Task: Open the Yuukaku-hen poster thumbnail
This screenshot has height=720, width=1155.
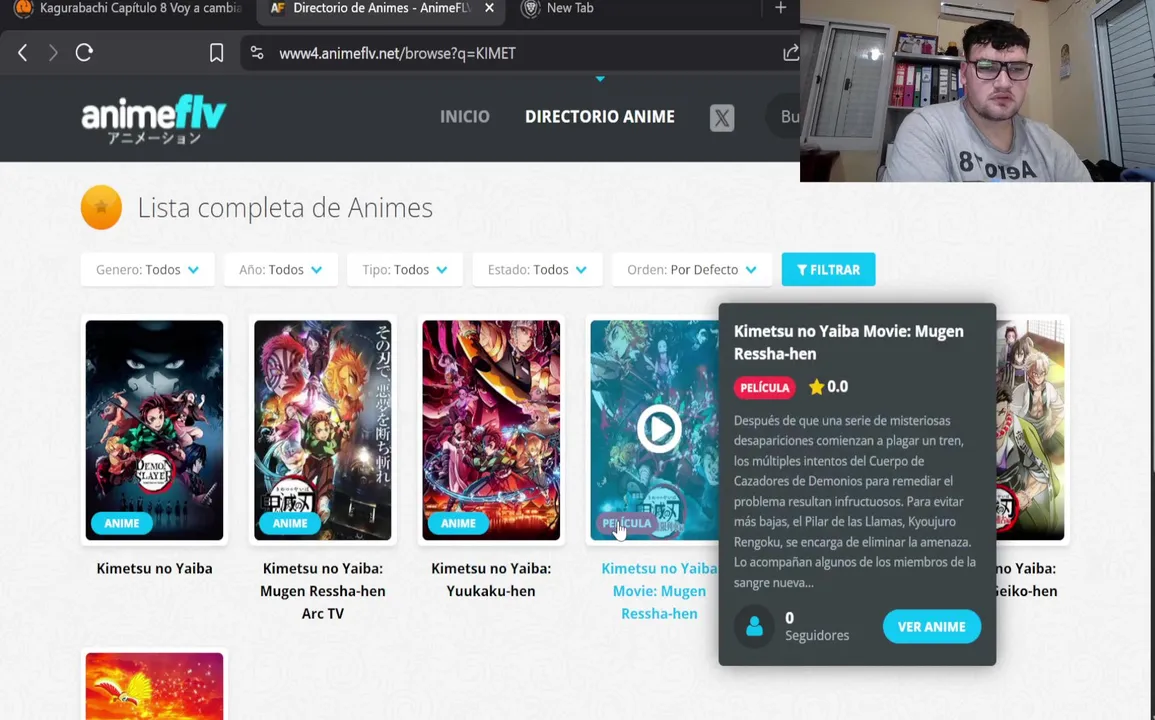Action: (x=491, y=430)
